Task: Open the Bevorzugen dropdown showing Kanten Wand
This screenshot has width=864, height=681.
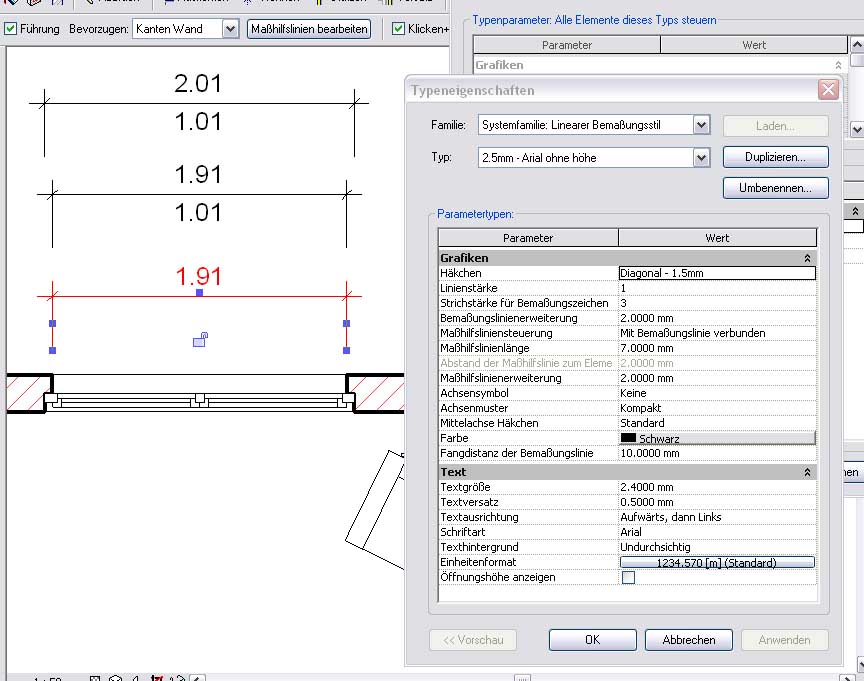Action: pos(230,29)
